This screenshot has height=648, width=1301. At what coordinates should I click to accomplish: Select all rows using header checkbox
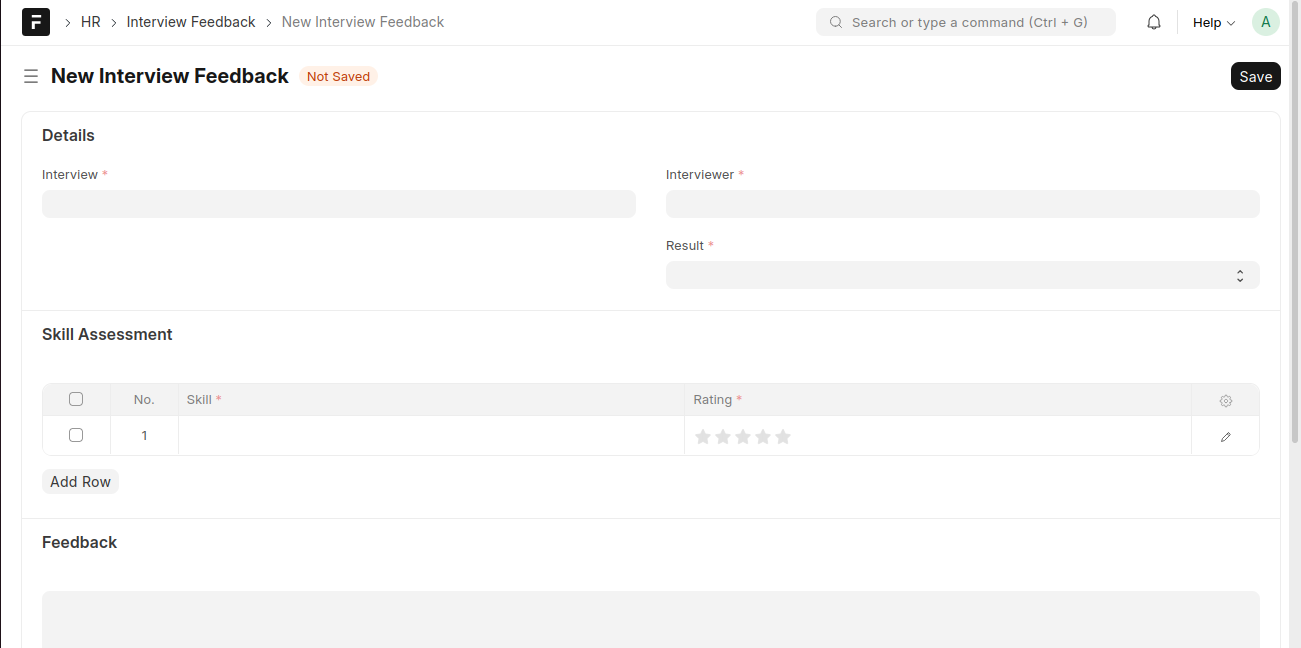coord(76,399)
